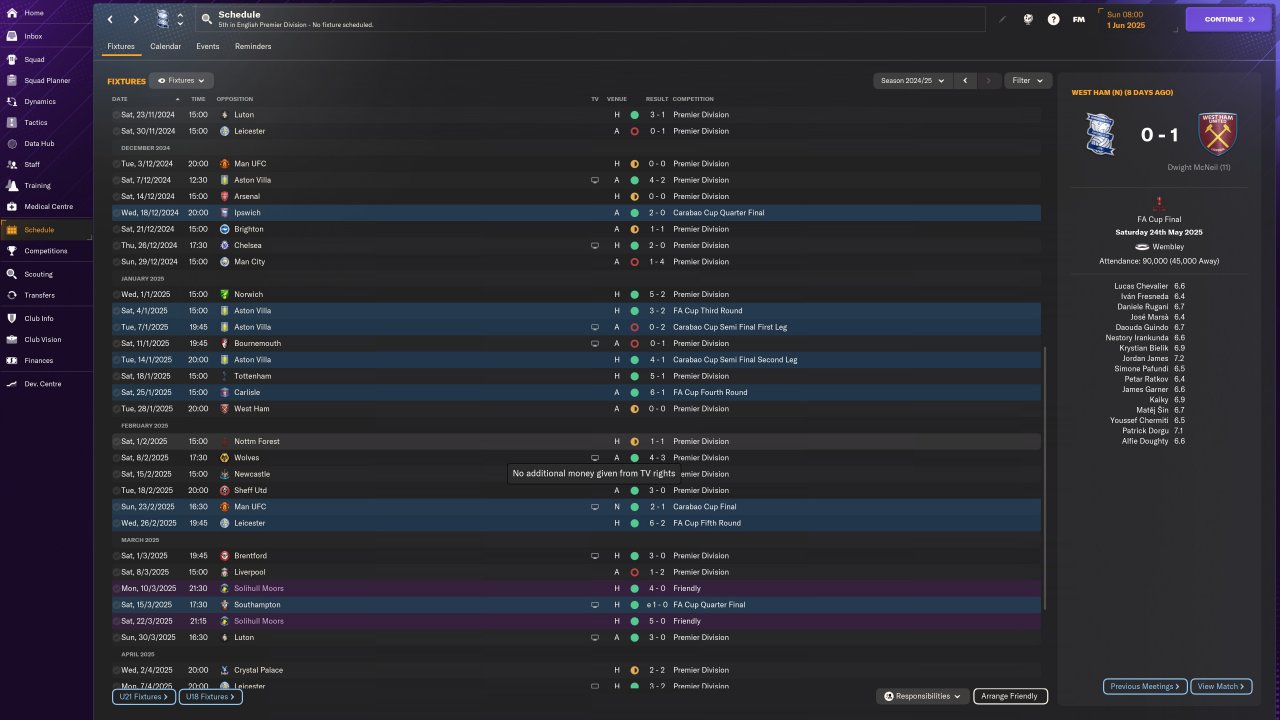Toggle the circle beside Sun, 23/2/2025
Image resolution: width=1280 pixels, height=720 pixels.
[x=116, y=507]
